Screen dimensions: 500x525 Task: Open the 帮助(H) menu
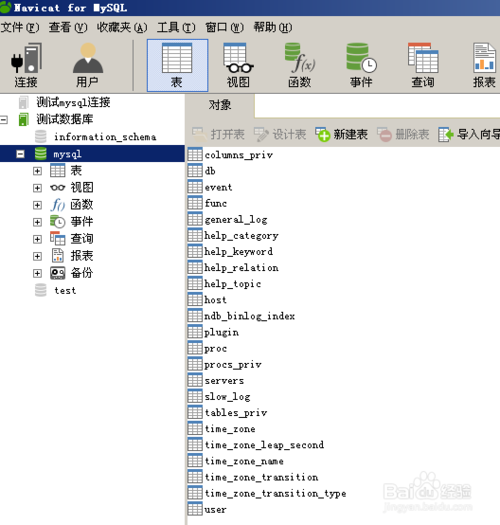click(x=273, y=27)
